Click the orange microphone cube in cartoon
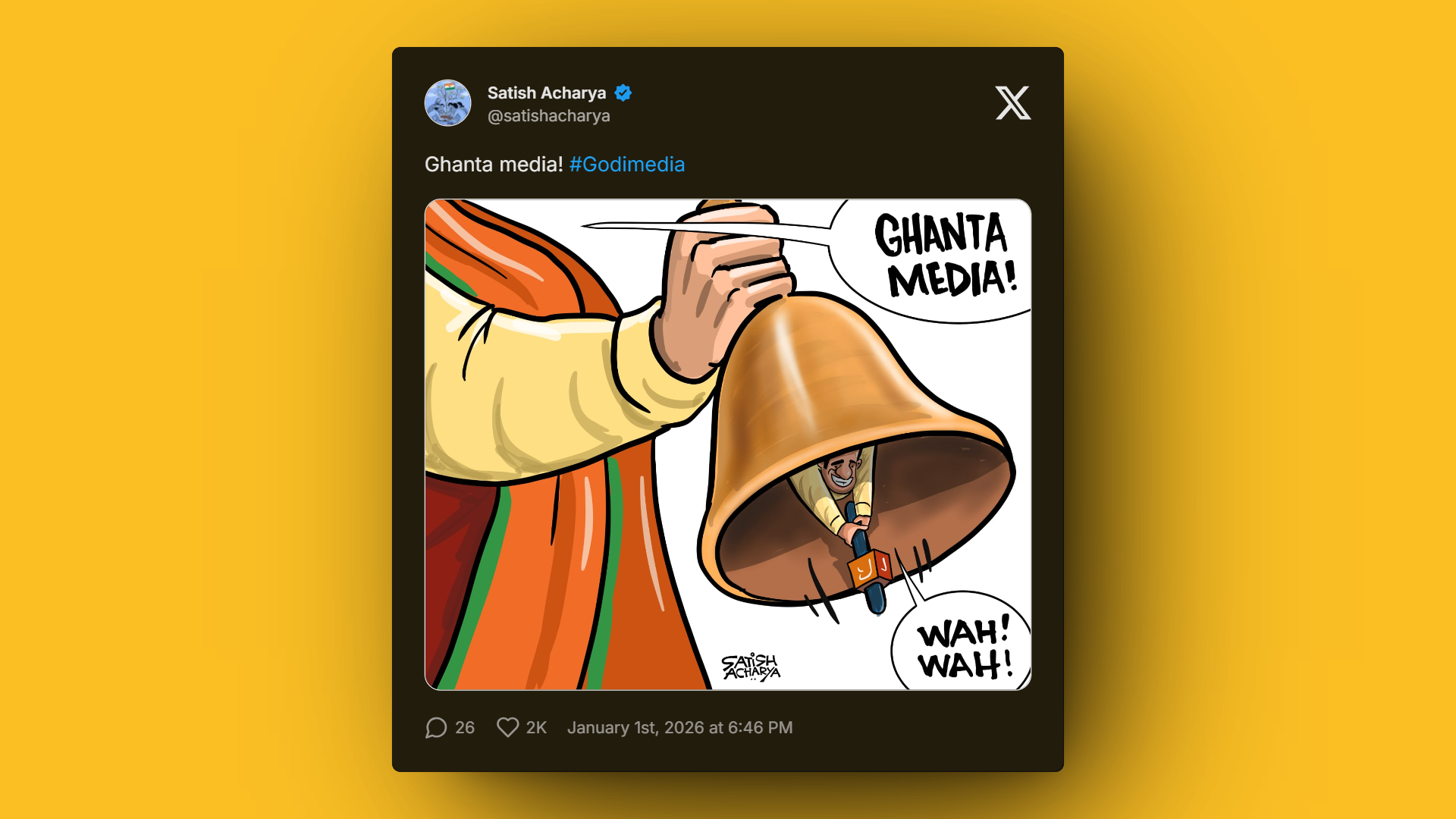This screenshot has height=819, width=1456. [870, 568]
